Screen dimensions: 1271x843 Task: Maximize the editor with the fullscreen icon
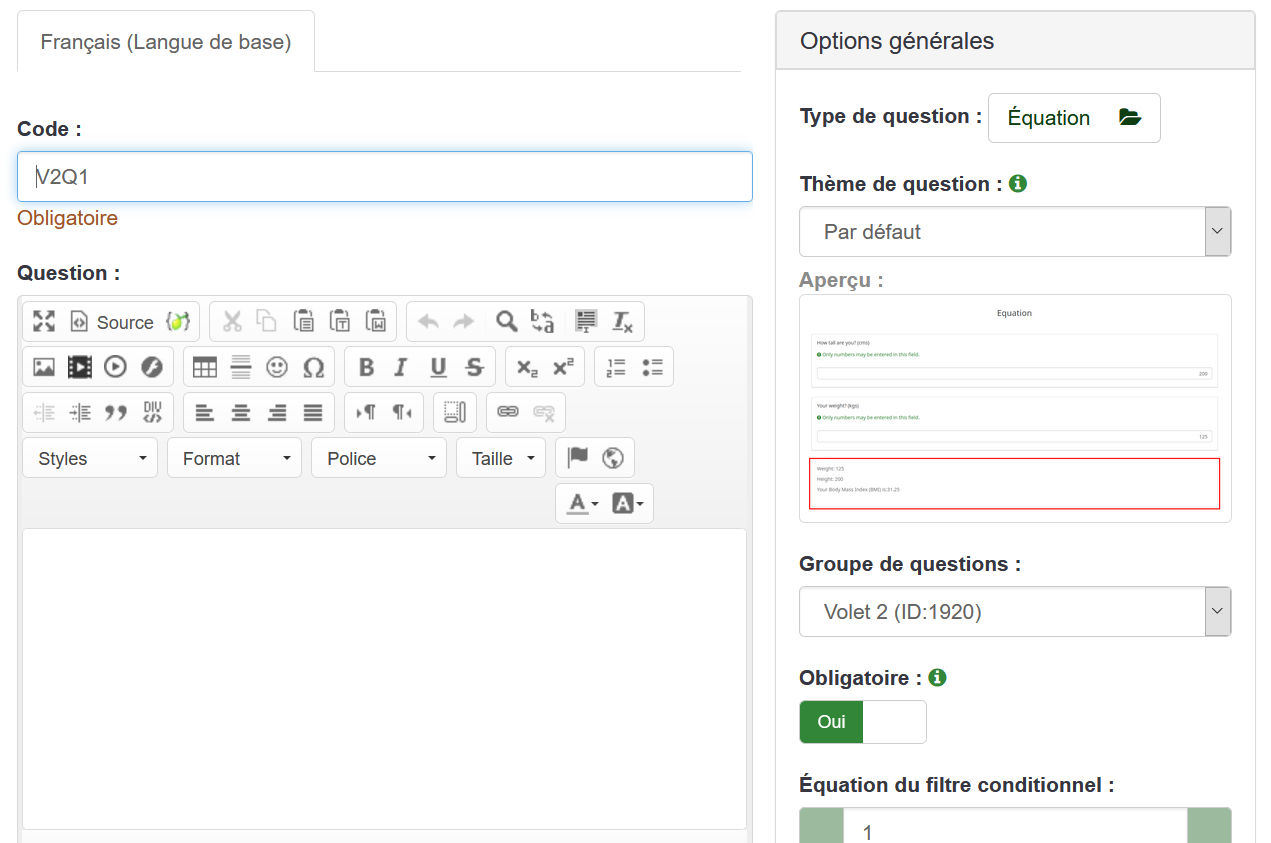coord(44,322)
